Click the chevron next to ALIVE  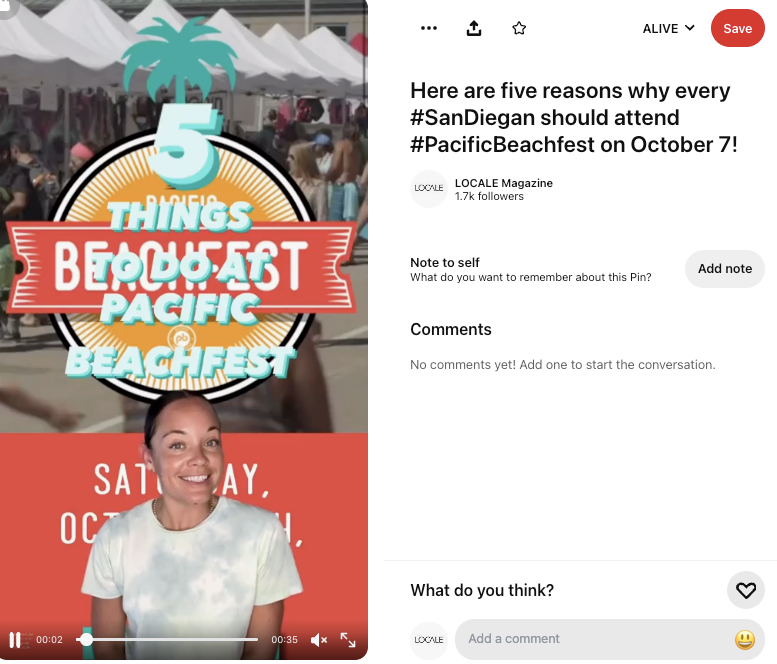690,28
